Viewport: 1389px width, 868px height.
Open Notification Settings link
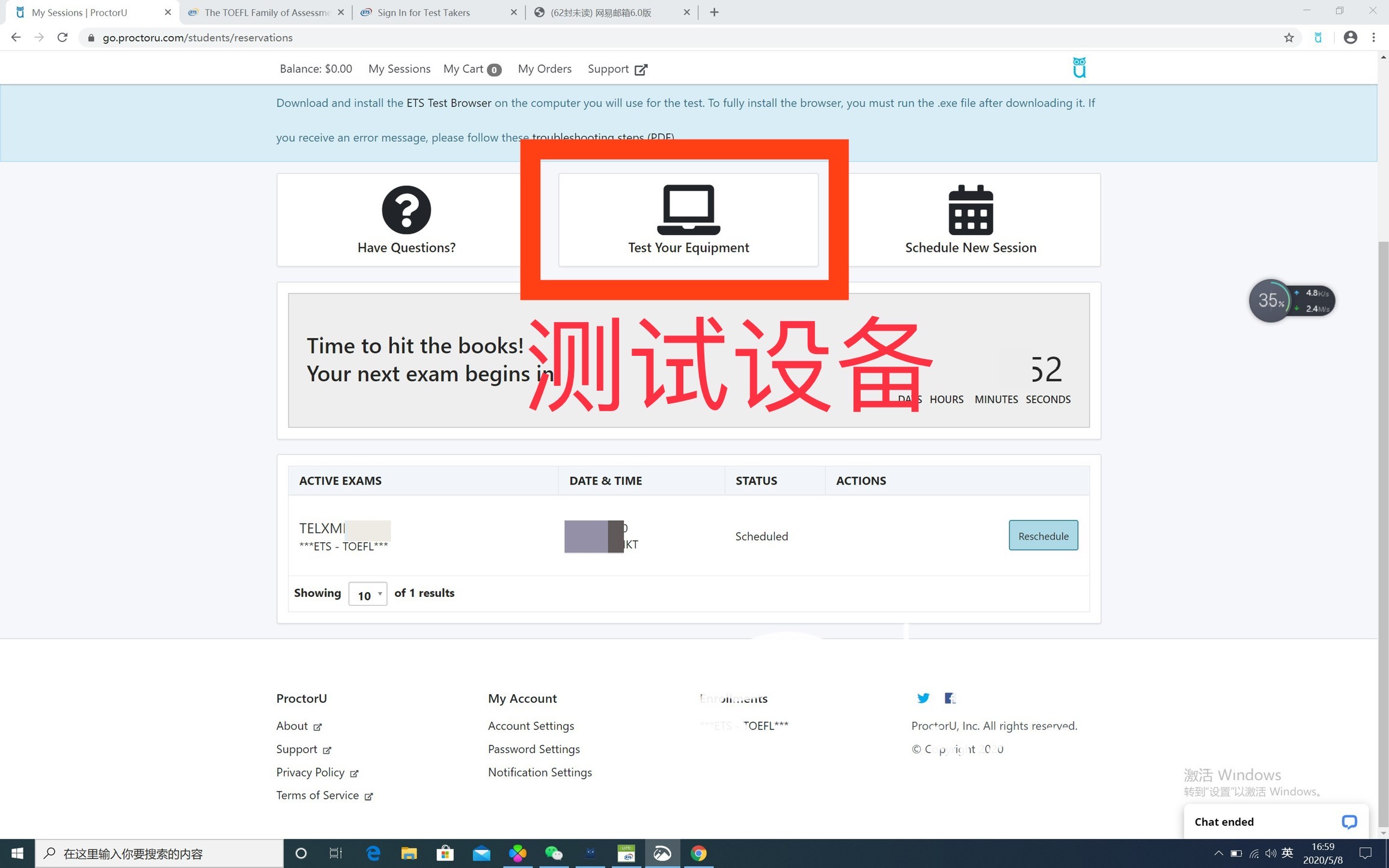(x=540, y=772)
